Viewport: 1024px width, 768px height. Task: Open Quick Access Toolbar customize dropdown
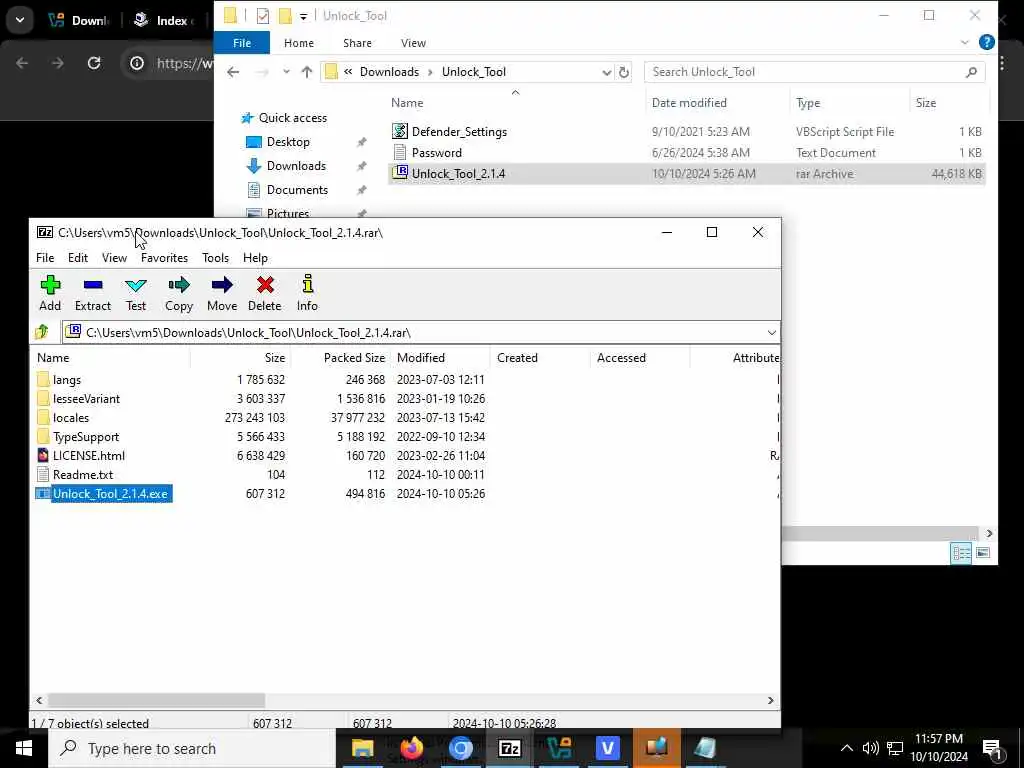tap(303, 16)
